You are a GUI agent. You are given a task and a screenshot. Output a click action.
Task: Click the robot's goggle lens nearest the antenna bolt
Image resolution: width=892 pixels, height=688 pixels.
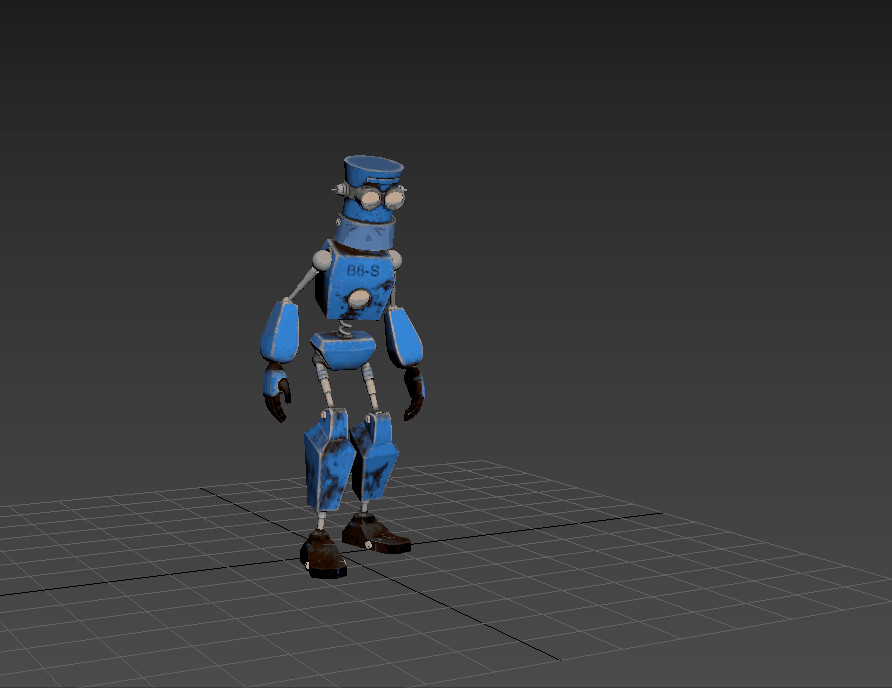pyautogui.click(x=370, y=199)
